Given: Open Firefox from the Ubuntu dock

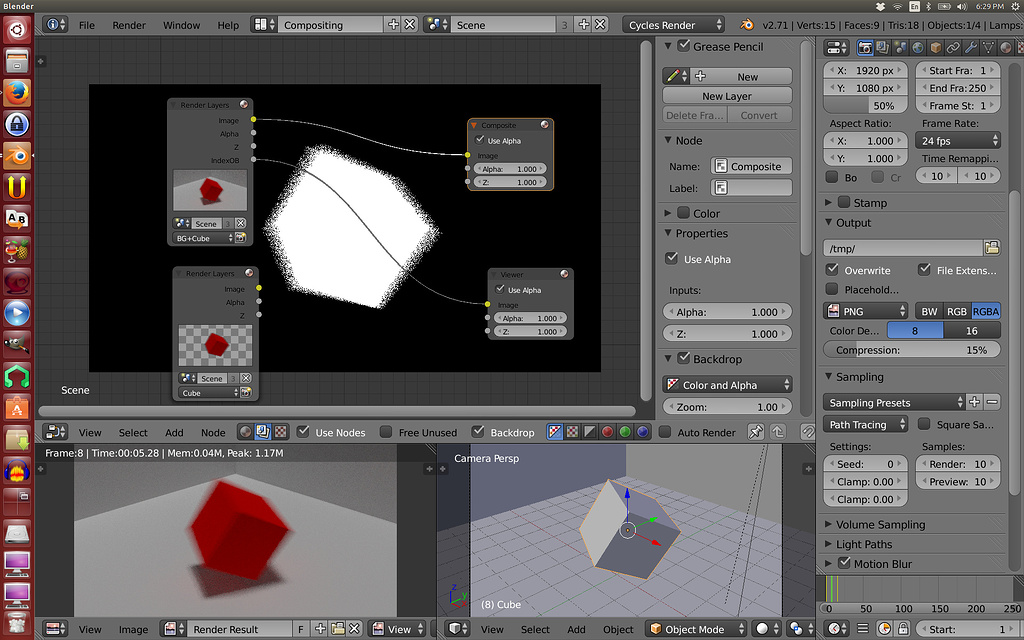Looking at the screenshot, I should (x=17, y=91).
